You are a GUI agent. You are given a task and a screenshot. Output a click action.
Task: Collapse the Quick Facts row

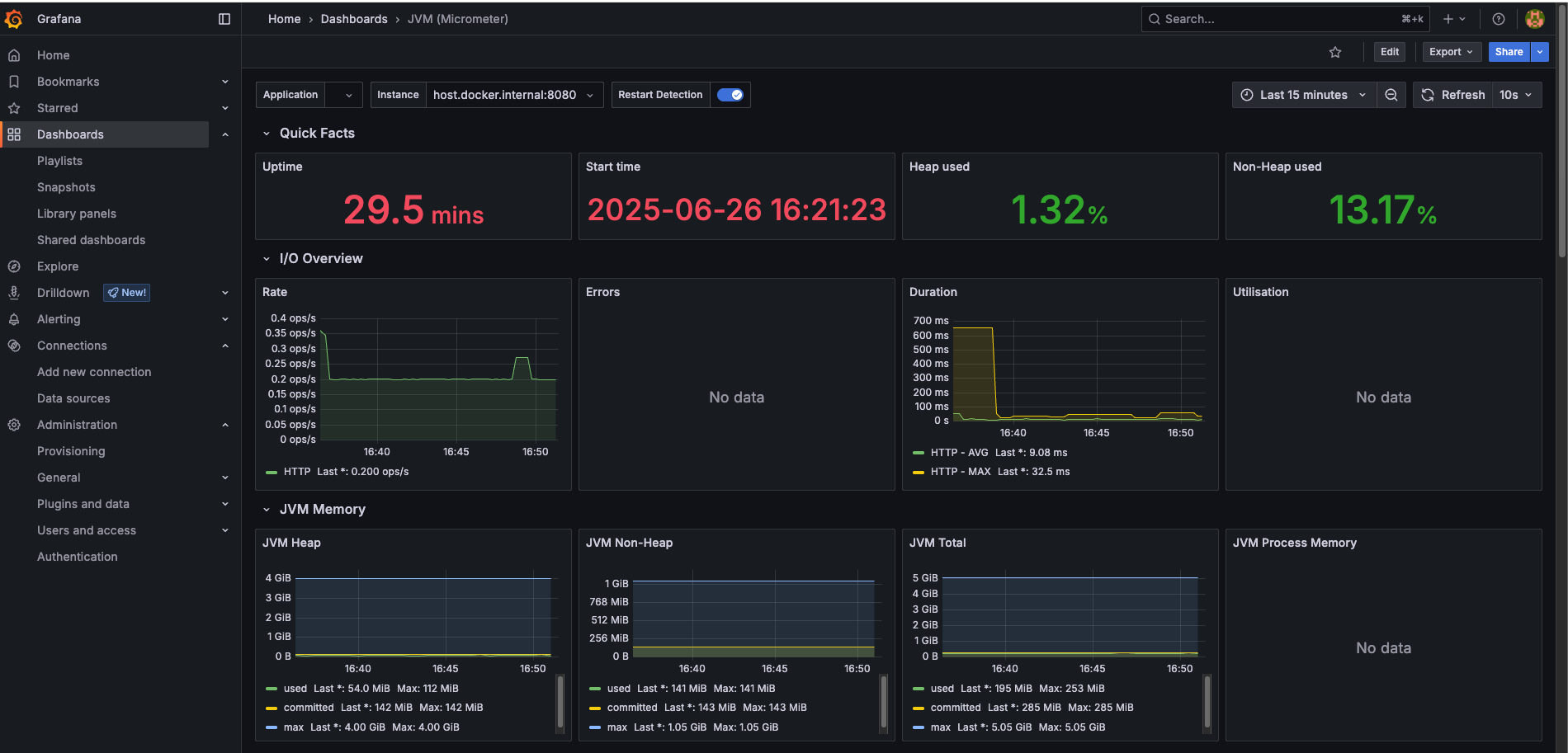click(x=267, y=134)
